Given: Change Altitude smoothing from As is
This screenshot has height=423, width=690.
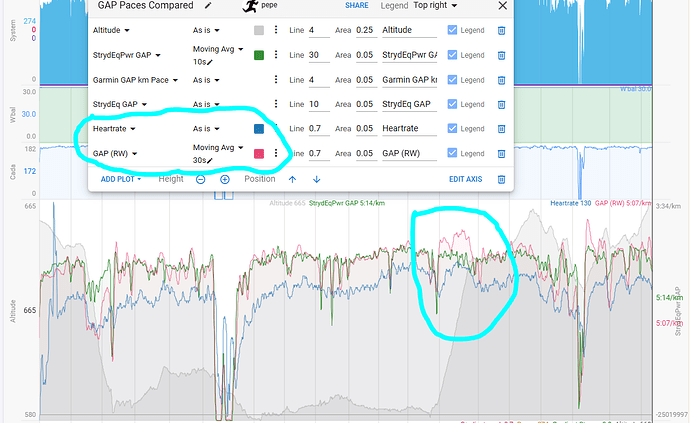Looking at the screenshot, I should coord(206,30).
